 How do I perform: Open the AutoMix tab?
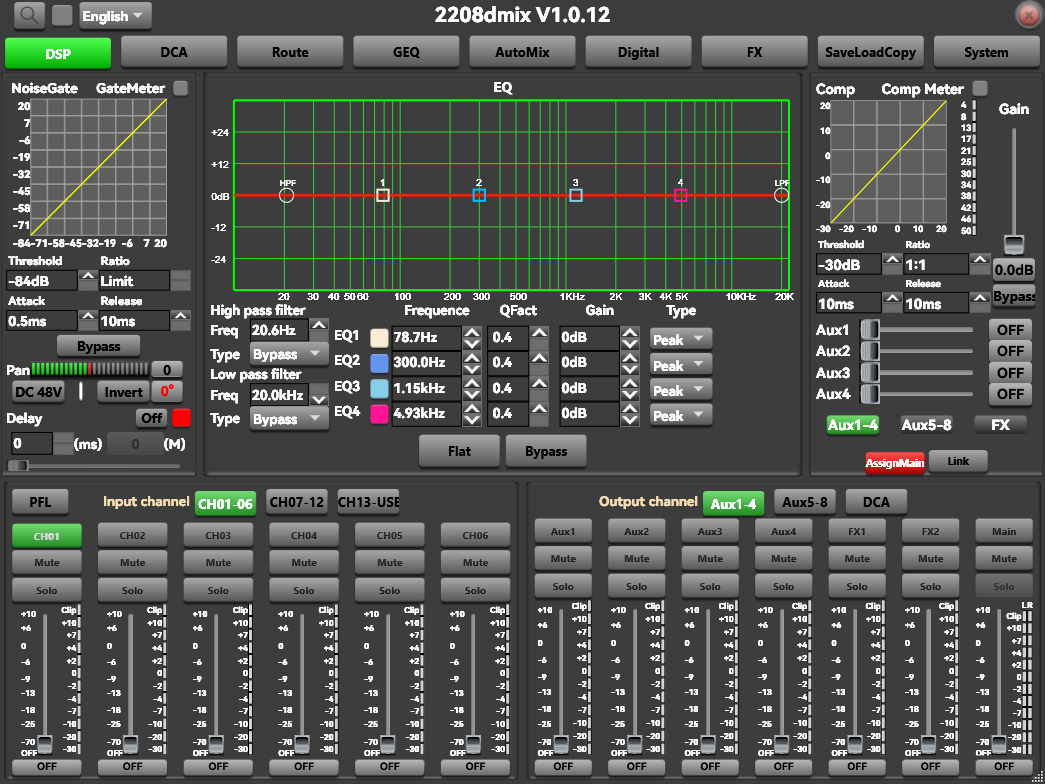pos(522,52)
